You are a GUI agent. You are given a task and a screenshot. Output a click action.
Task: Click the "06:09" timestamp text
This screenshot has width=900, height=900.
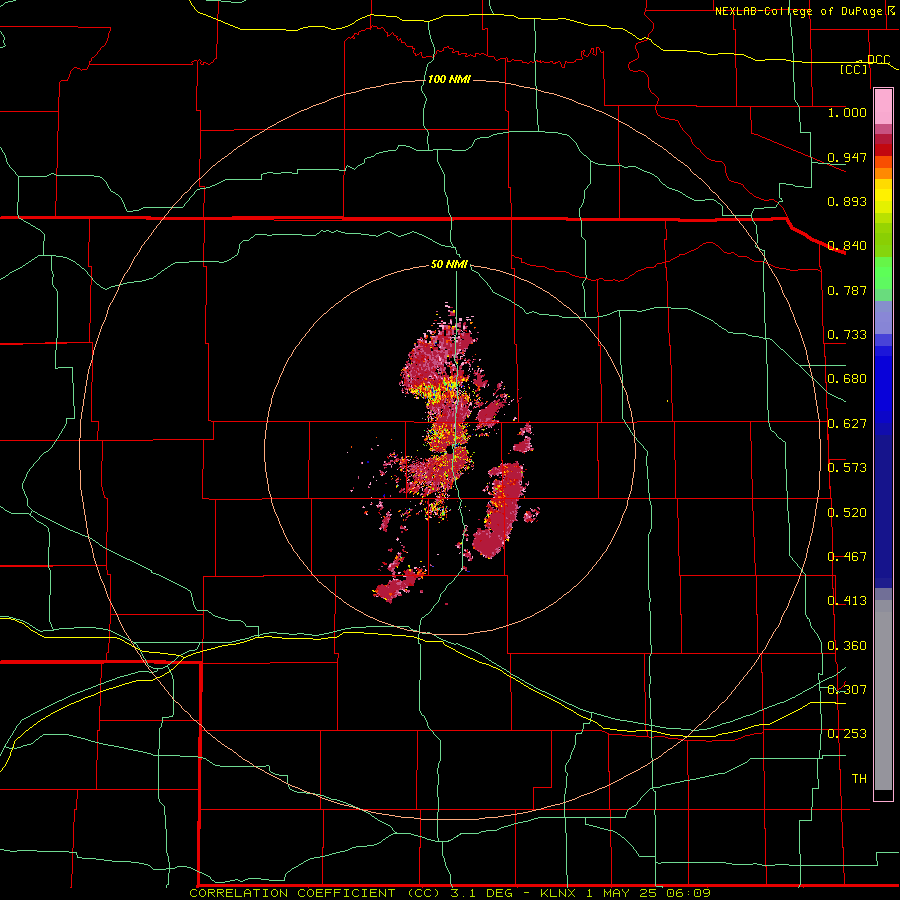tap(688, 893)
